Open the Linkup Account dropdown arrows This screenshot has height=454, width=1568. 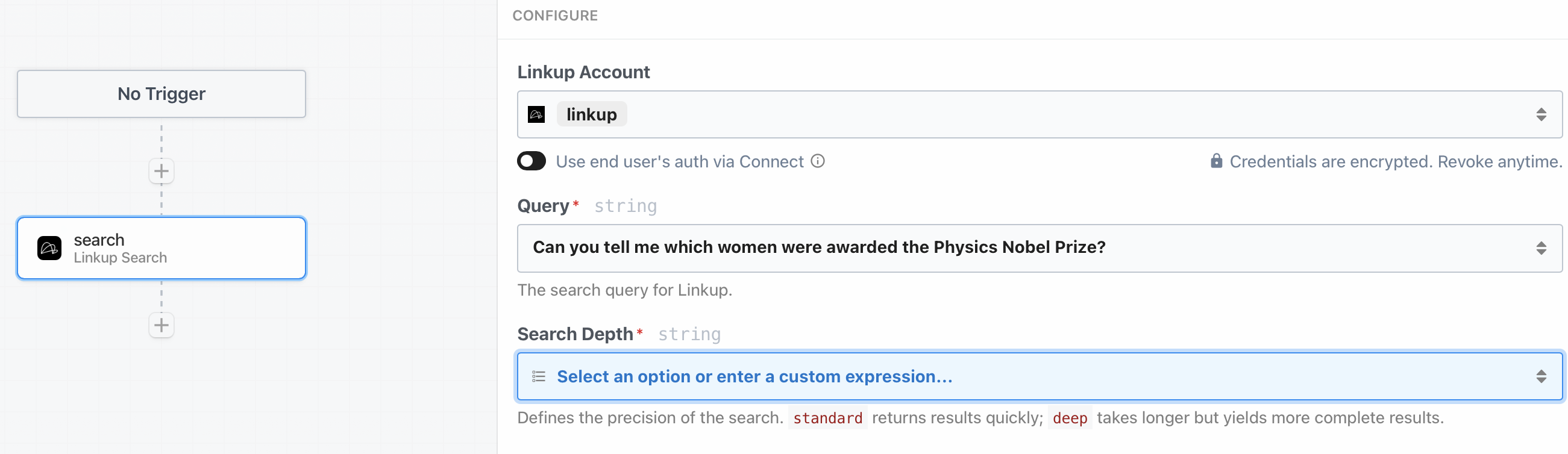[1541, 114]
